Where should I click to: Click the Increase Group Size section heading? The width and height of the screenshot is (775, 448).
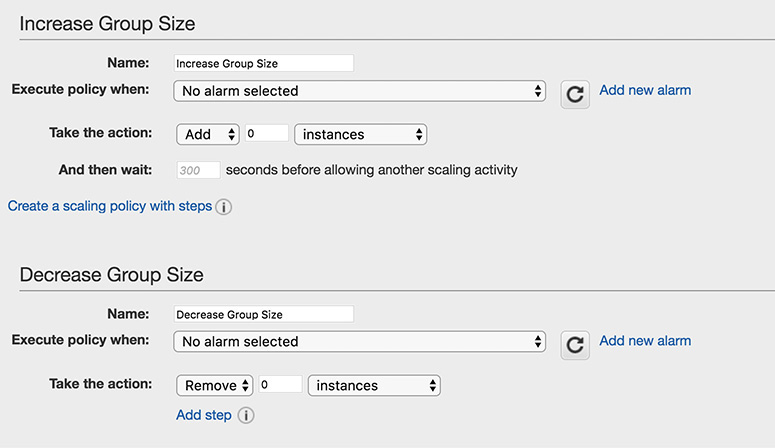108,23
